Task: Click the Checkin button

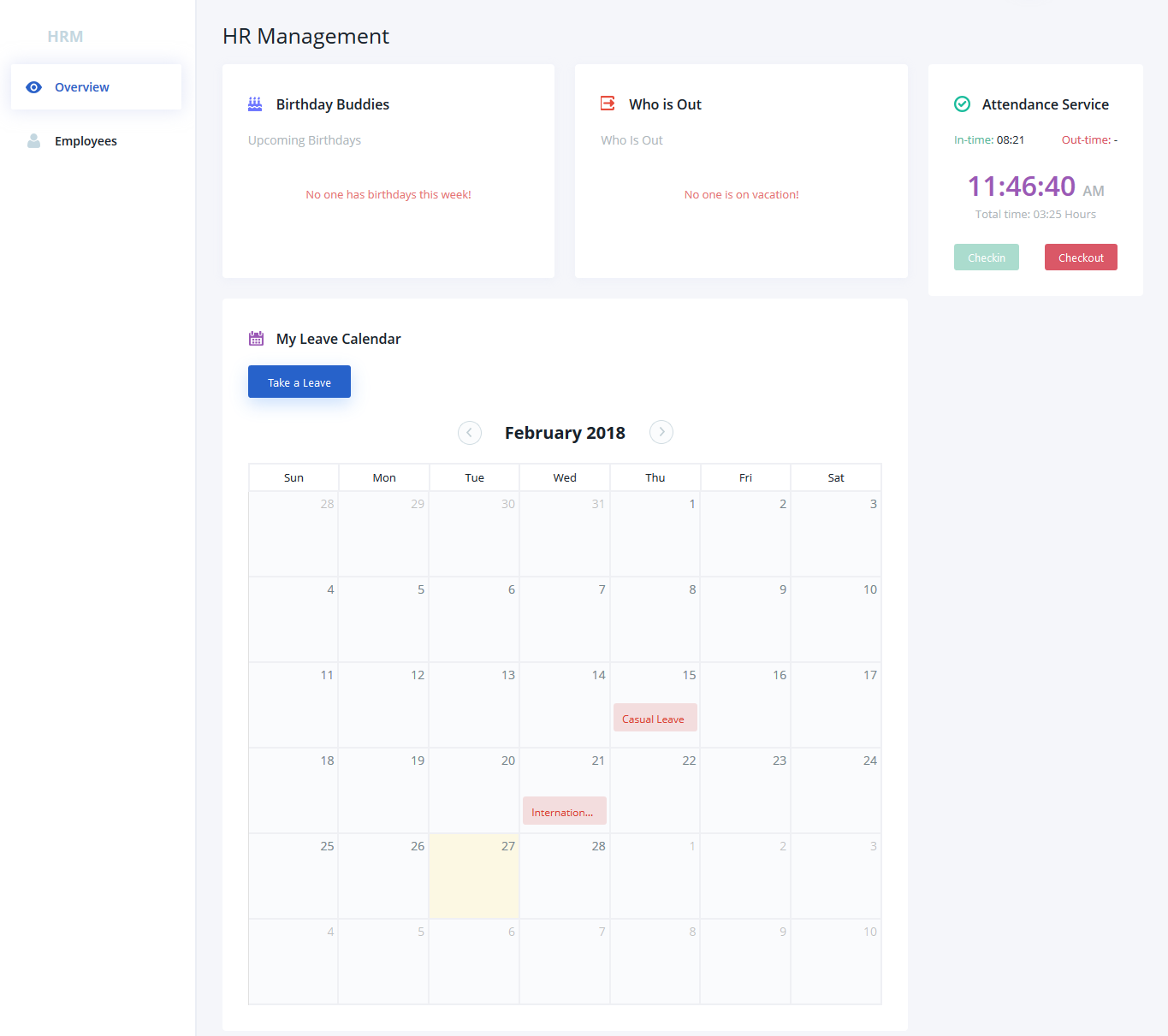Action: pos(987,258)
